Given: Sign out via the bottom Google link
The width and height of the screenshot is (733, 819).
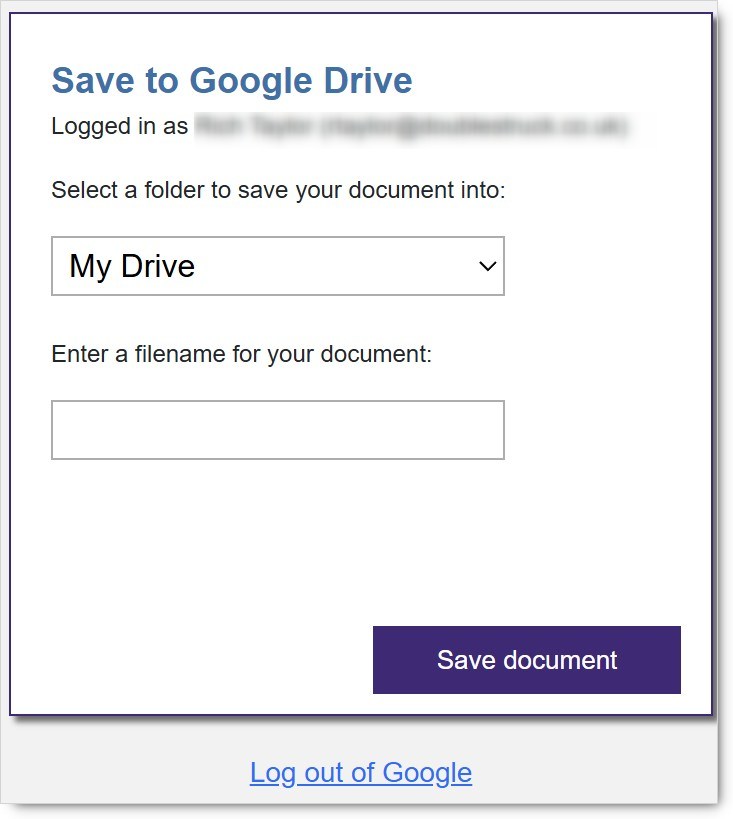Looking at the screenshot, I should click(x=361, y=773).
